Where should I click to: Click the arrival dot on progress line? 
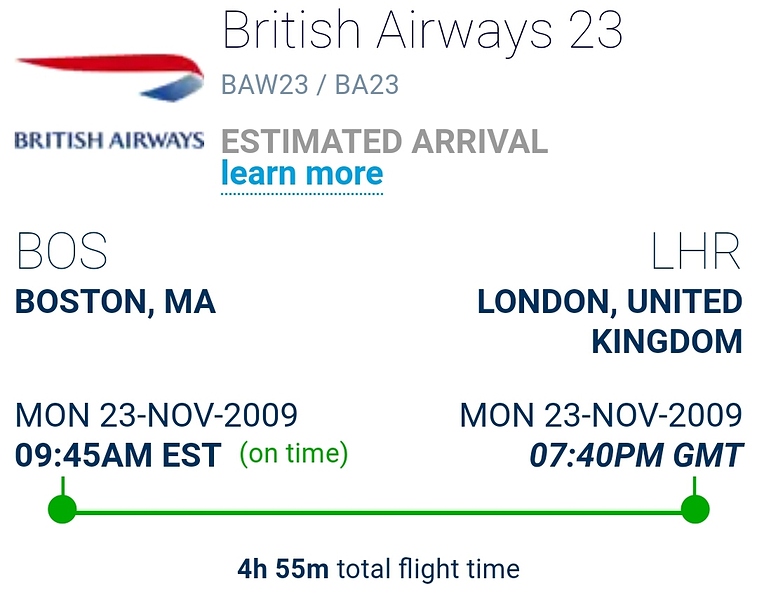(x=695, y=509)
